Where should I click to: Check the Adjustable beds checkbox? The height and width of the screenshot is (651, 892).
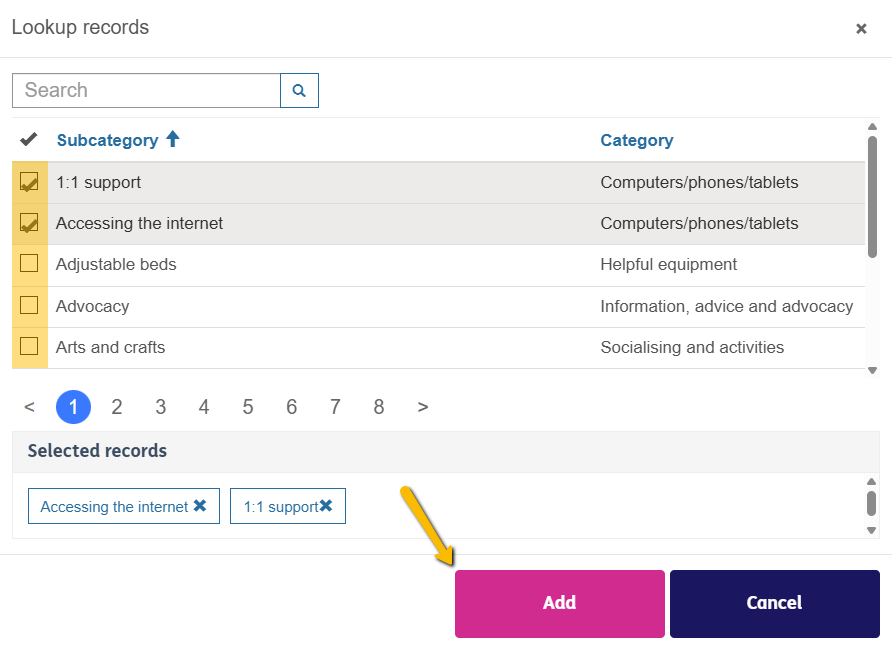pyautogui.click(x=29, y=264)
